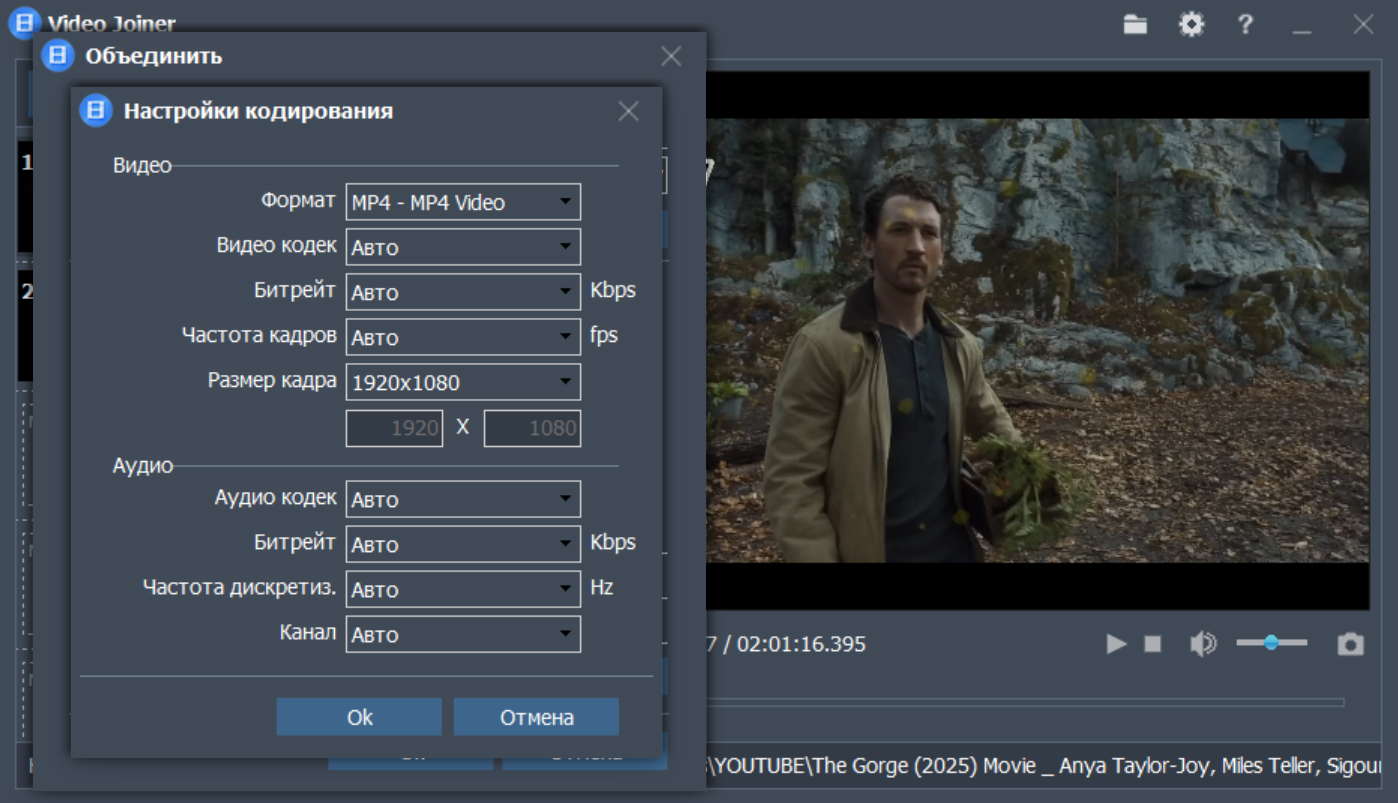The image size is (1398, 803).
Task: Mute audio using the speaker icon
Action: pyautogui.click(x=1202, y=645)
